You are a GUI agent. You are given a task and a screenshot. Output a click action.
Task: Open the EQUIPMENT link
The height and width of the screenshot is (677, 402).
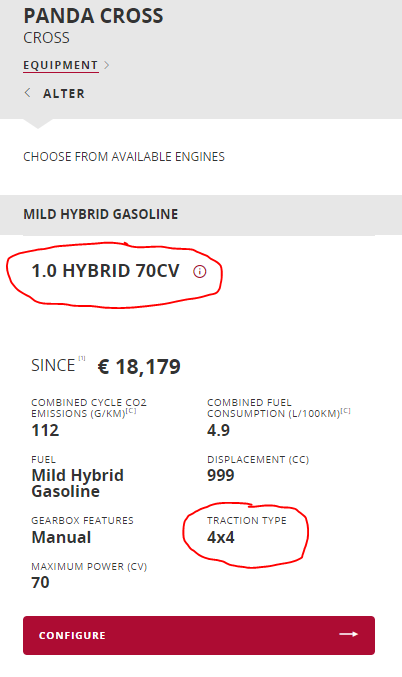tap(61, 65)
